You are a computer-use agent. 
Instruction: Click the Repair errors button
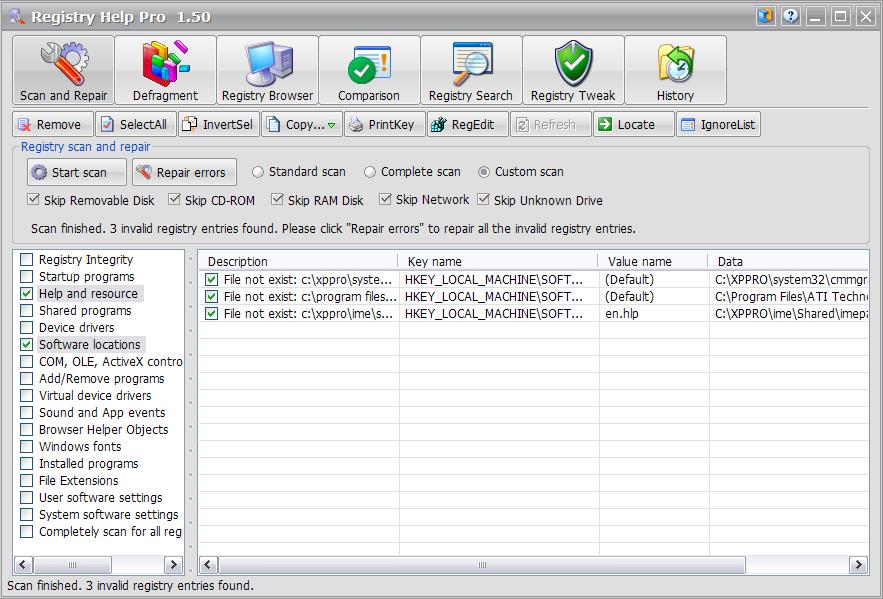coord(184,172)
